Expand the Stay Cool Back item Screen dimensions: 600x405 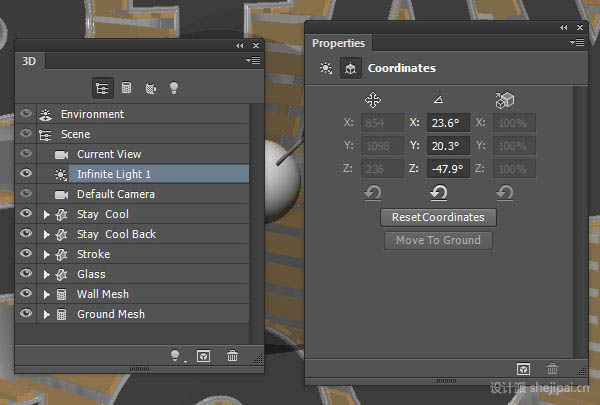coord(46,234)
